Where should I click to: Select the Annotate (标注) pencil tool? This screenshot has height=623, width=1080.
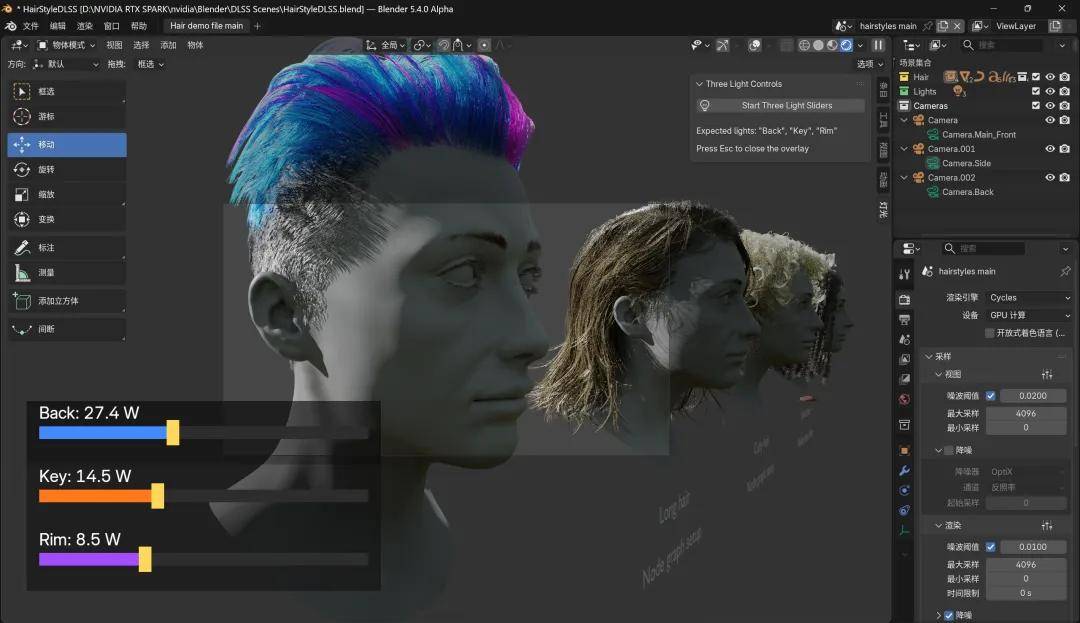[67, 247]
